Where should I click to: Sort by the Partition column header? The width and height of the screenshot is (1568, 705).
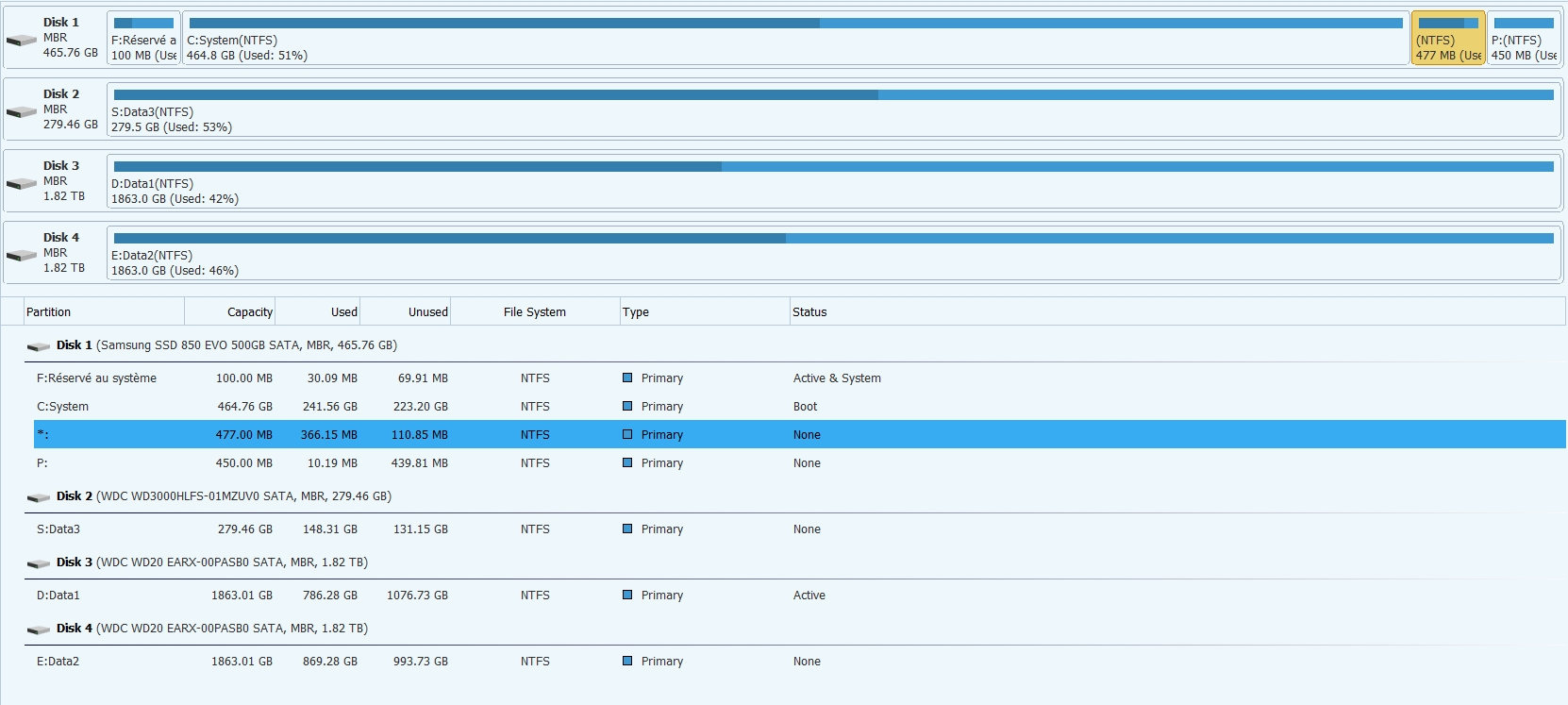[x=104, y=311]
